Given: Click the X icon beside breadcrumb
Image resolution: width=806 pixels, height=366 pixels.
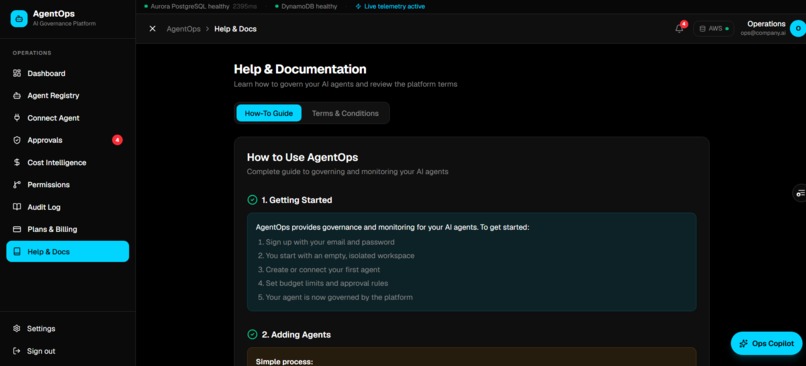Looking at the screenshot, I should (152, 29).
